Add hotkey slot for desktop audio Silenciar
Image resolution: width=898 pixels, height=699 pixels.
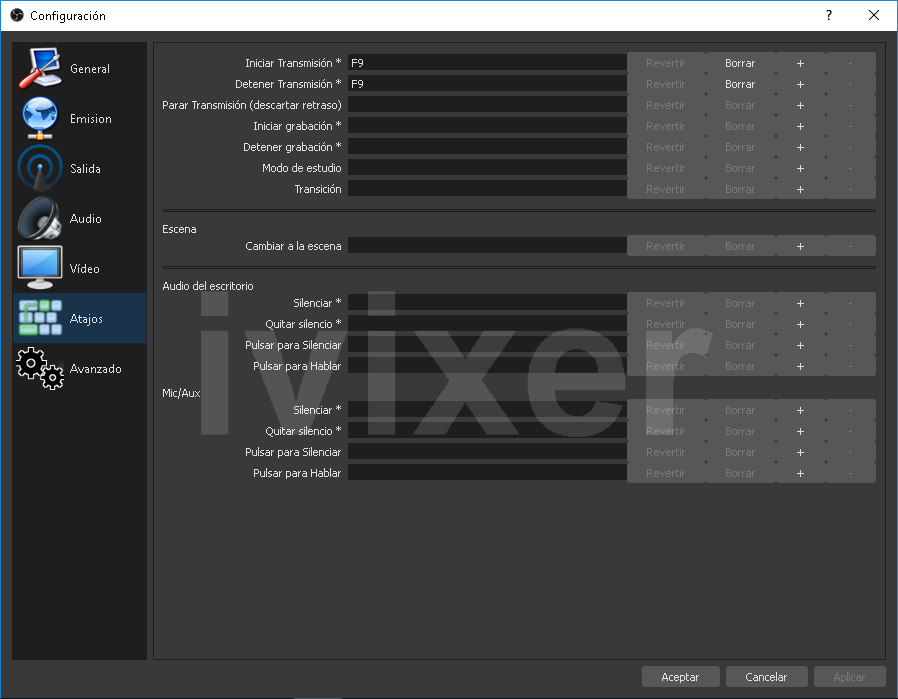[x=801, y=303]
